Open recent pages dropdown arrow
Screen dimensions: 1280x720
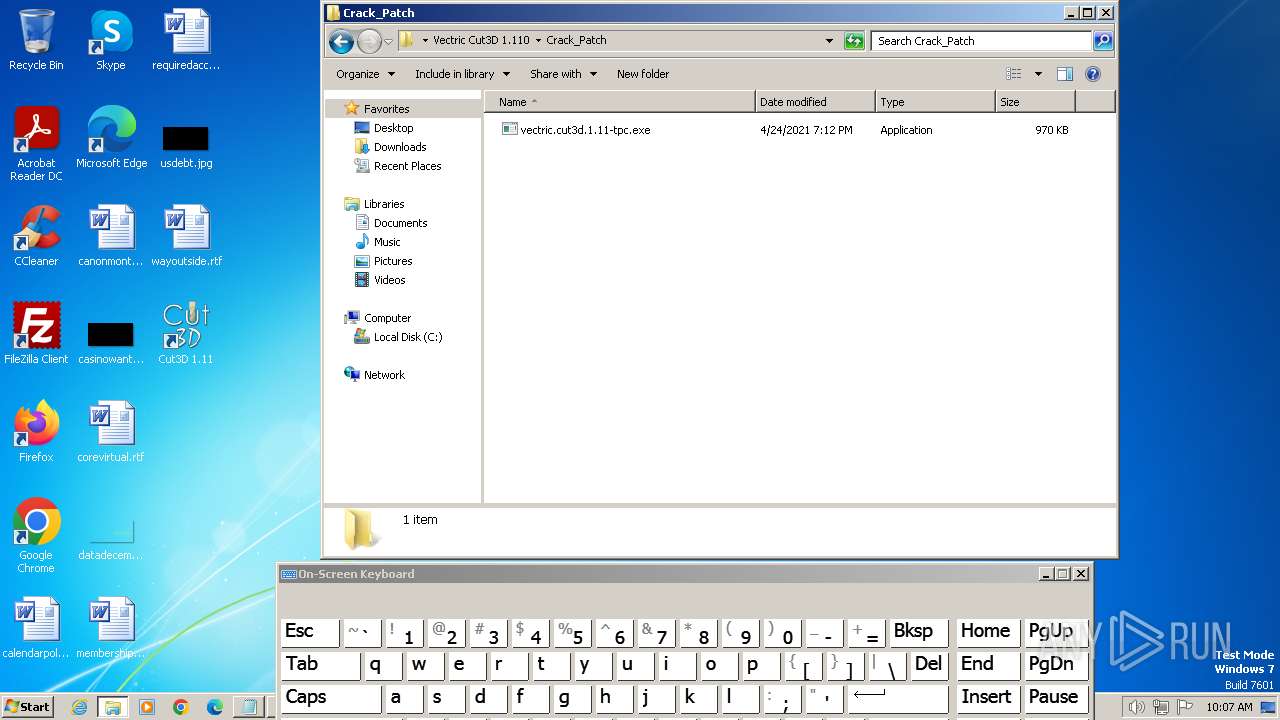click(388, 41)
